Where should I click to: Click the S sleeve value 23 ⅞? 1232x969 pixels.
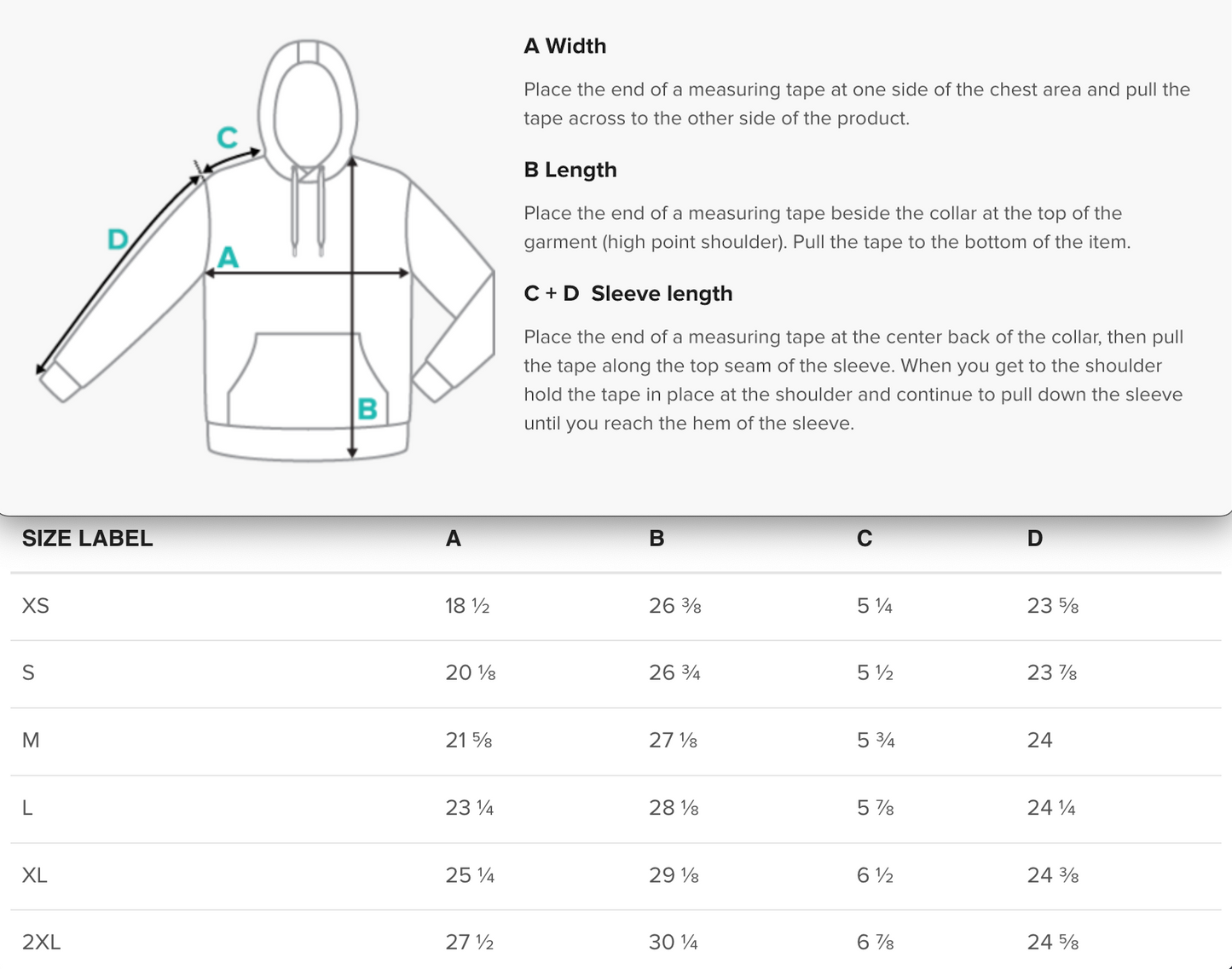pyautogui.click(x=1052, y=673)
